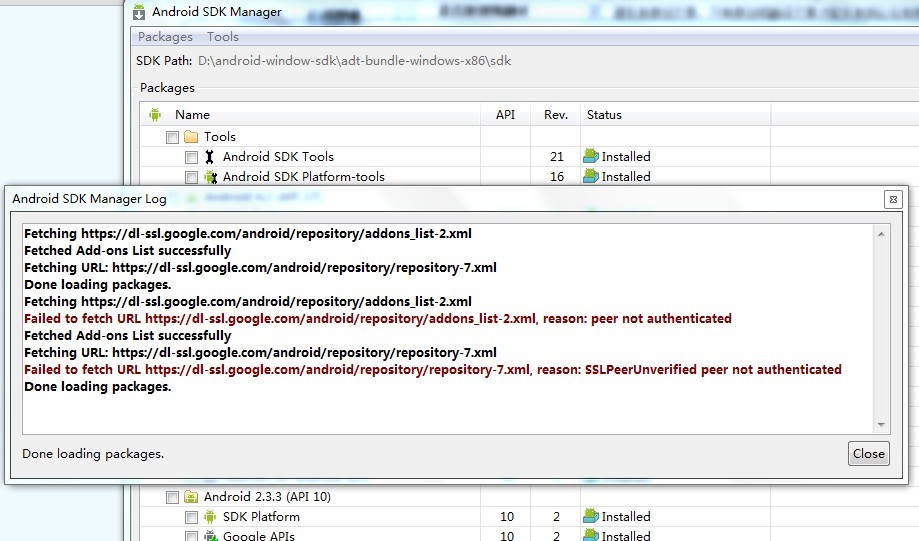Click the log scrollbar up arrow
This screenshot has width=919, height=541.
click(x=881, y=234)
